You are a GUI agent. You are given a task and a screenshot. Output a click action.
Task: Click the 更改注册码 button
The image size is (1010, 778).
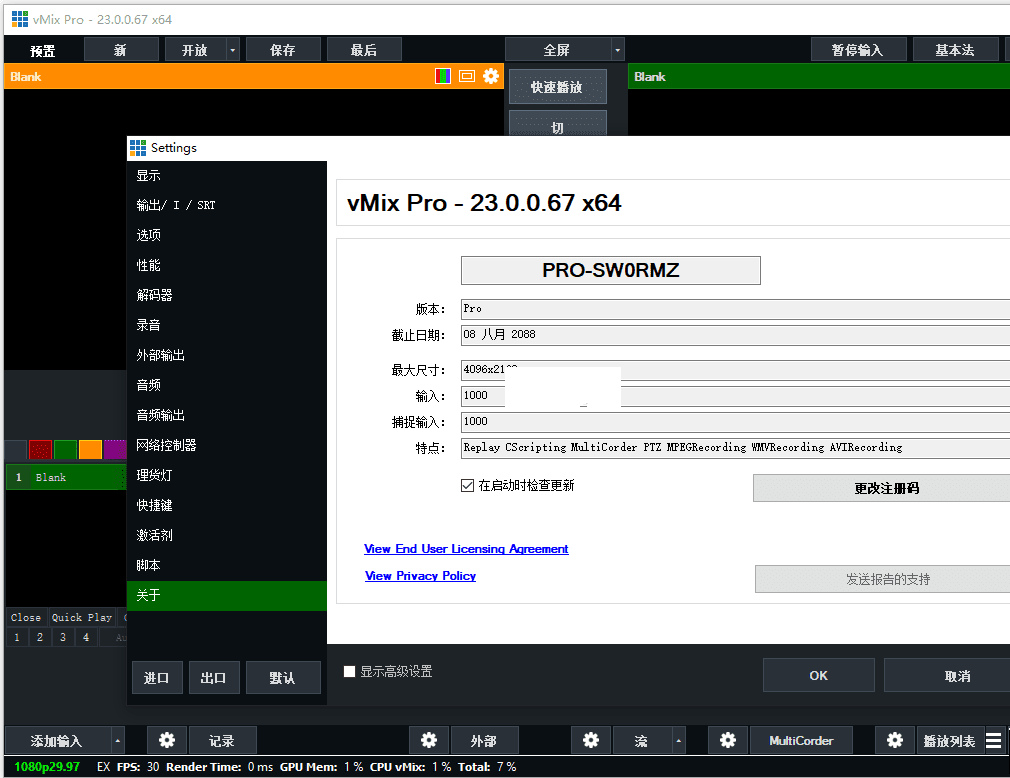pyautogui.click(x=885, y=489)
